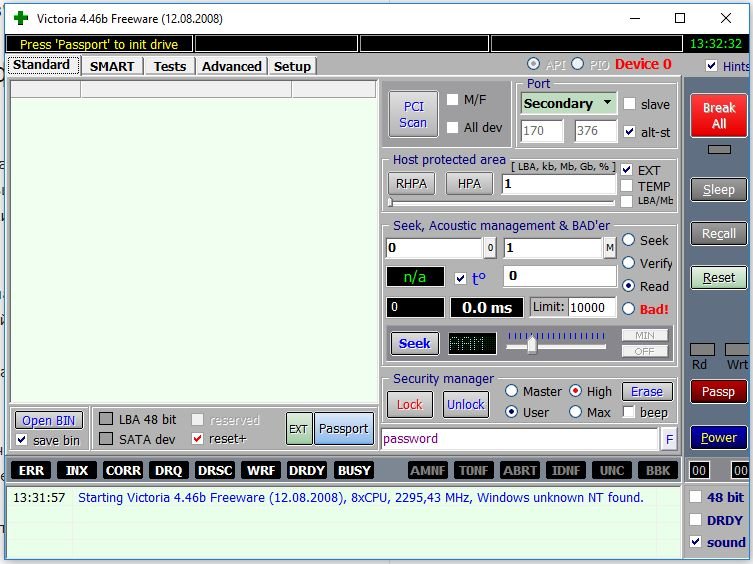Click the Erase security button

tap(647, 392)
